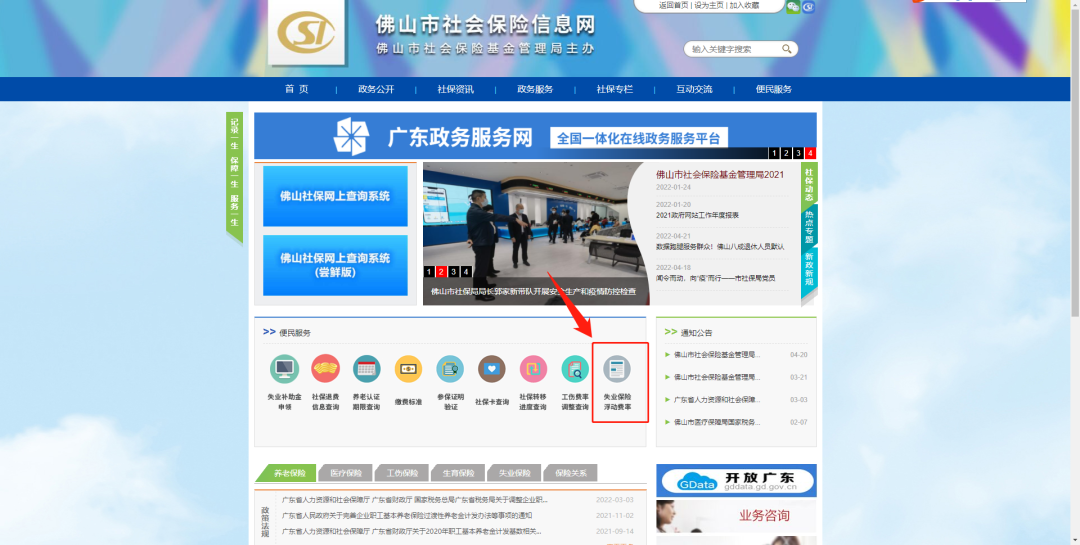This screenshot has width=1080, height=545.
Task: Select photo carousel indicator 4
Action: [x=466, y=271]
